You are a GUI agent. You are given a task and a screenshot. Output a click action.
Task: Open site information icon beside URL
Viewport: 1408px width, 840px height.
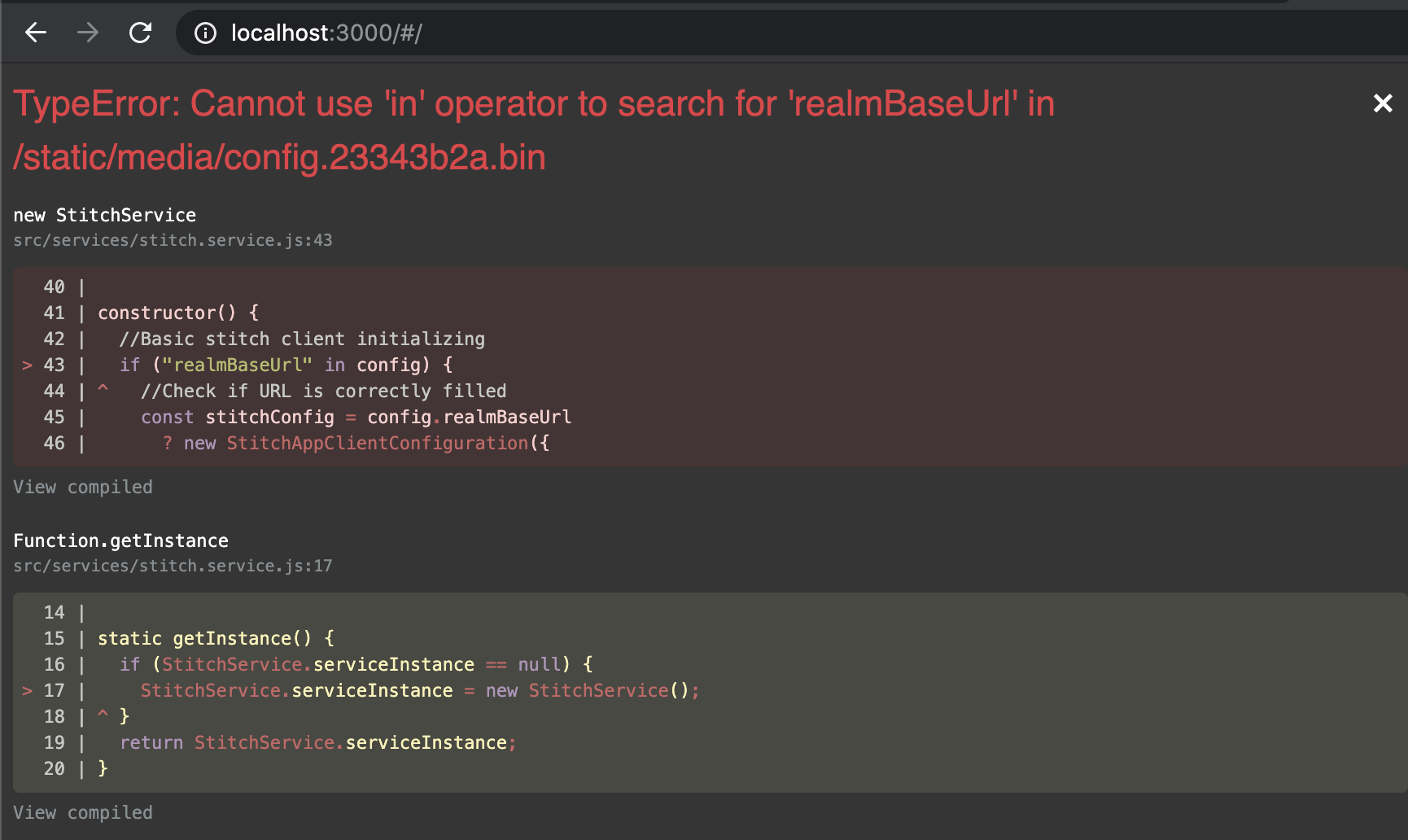(x=205, y=33)
